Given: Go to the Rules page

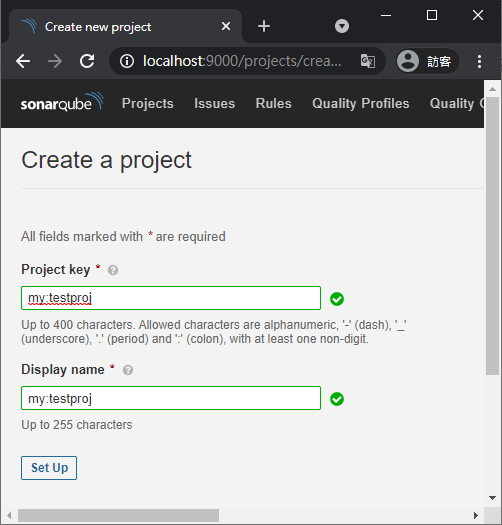Looking at the screenshot, I should point(274,103).
